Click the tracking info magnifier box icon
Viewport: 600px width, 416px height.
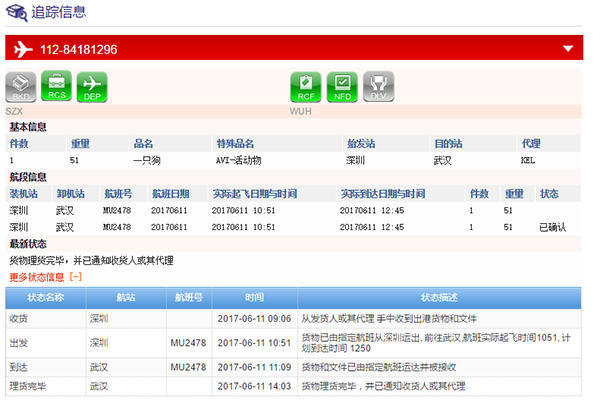click(17, 12)
